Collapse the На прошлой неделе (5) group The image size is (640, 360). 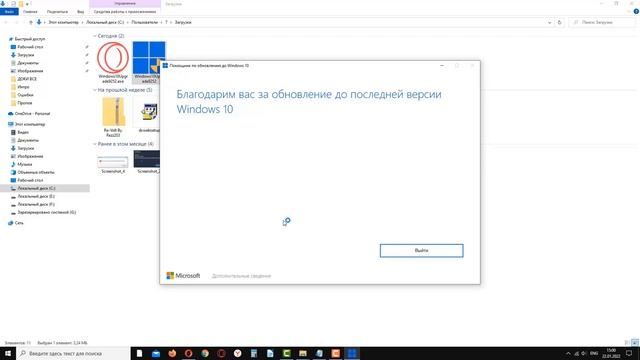pos(95,90)
